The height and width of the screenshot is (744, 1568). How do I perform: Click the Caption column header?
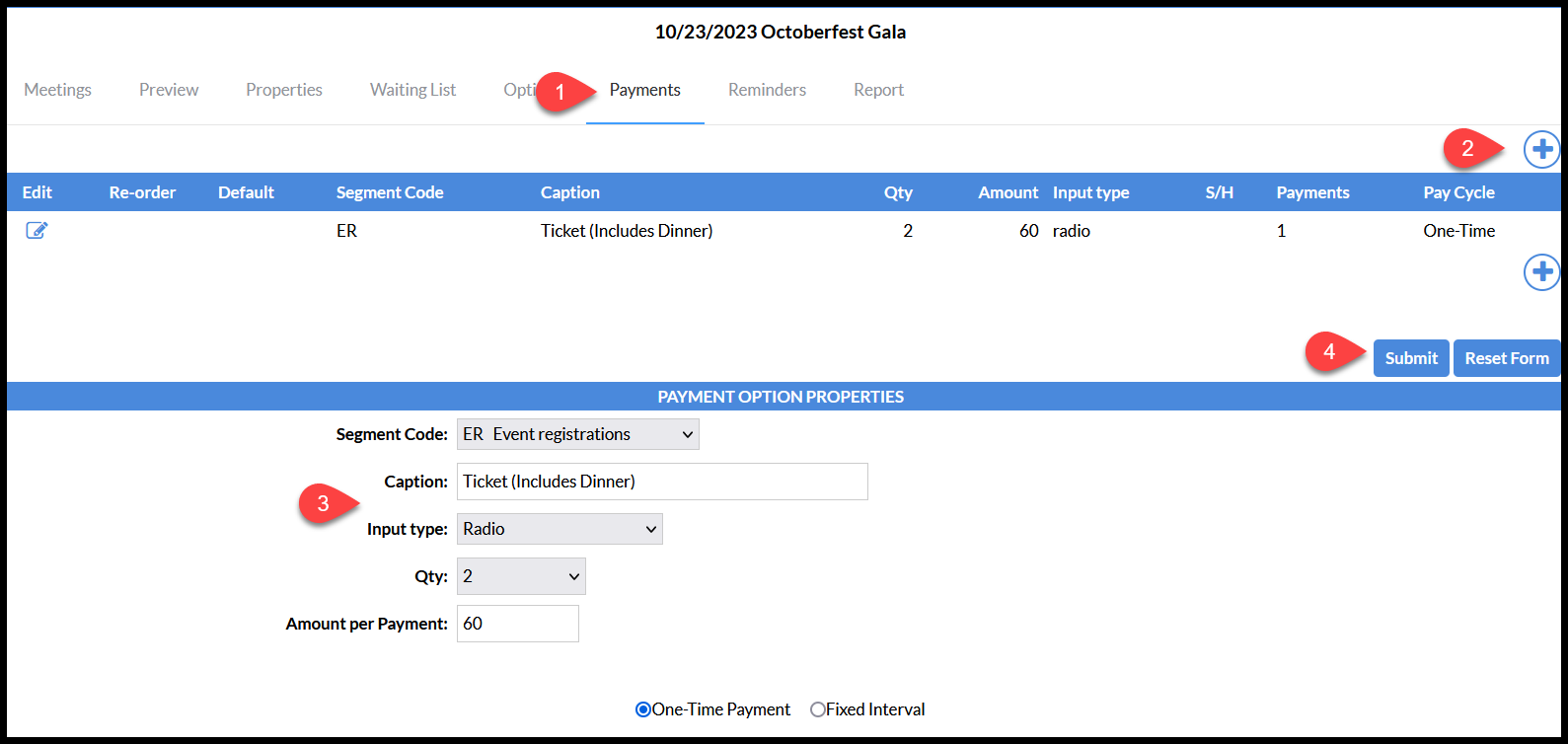click(570, 192)
